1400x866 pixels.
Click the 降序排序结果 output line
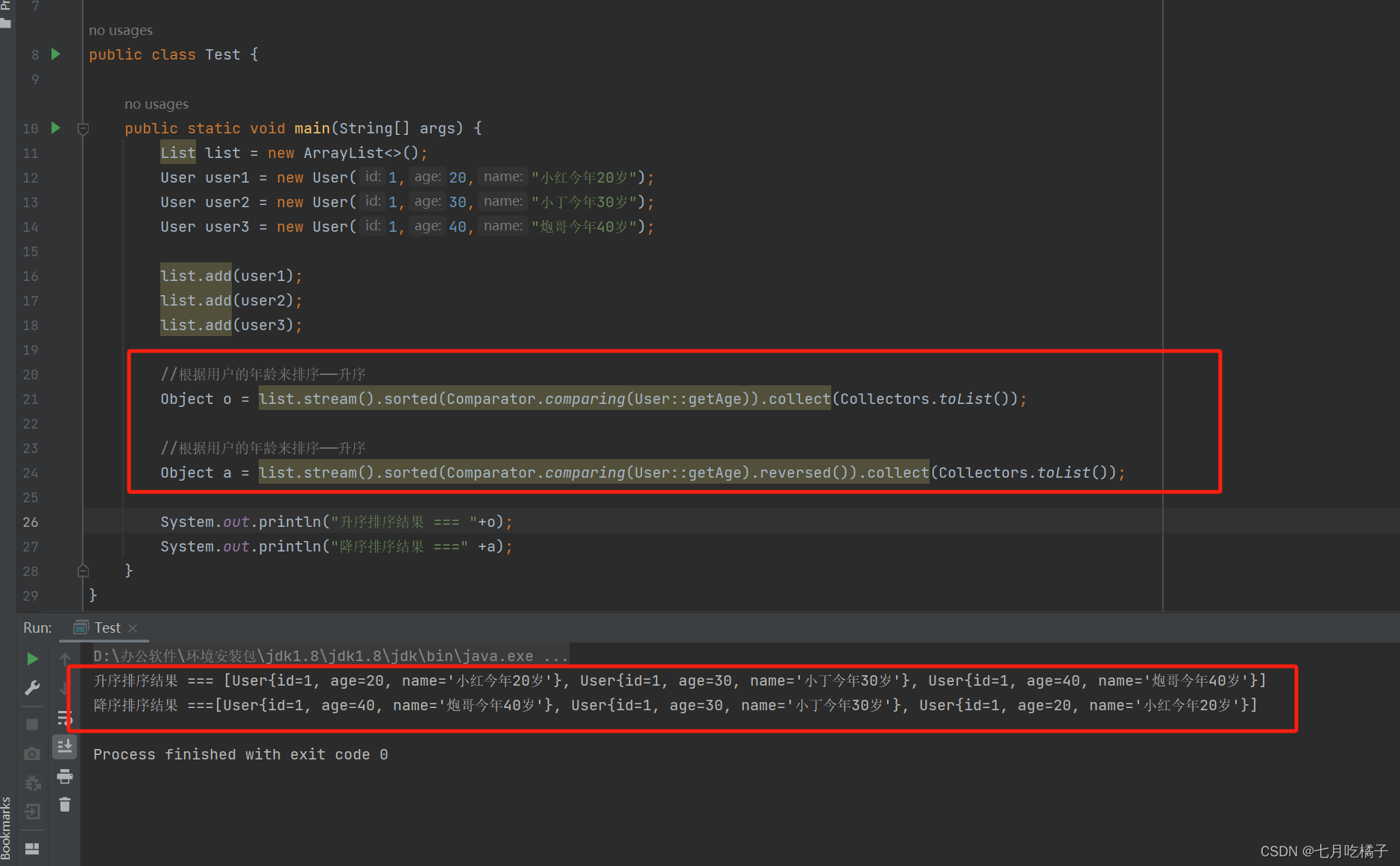(x=675, y=705)
